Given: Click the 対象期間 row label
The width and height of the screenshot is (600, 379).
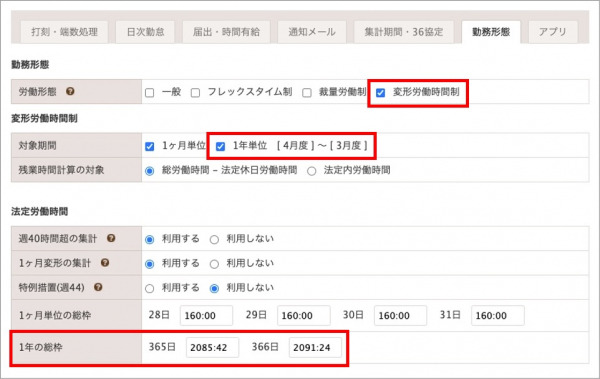Looking at the screenshot, I should (x=38, y=145).
